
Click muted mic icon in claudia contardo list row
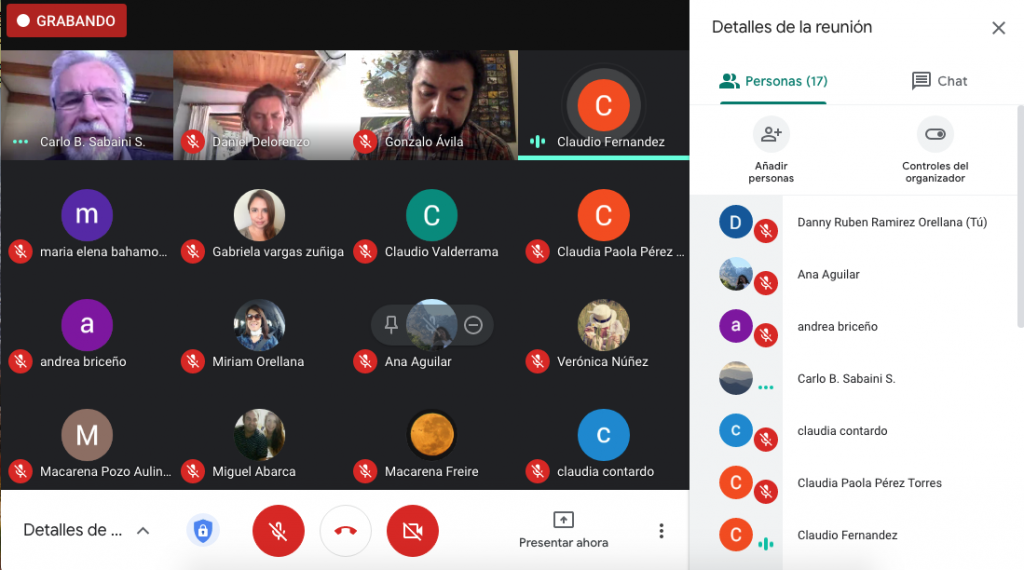[x=766, y=439]
